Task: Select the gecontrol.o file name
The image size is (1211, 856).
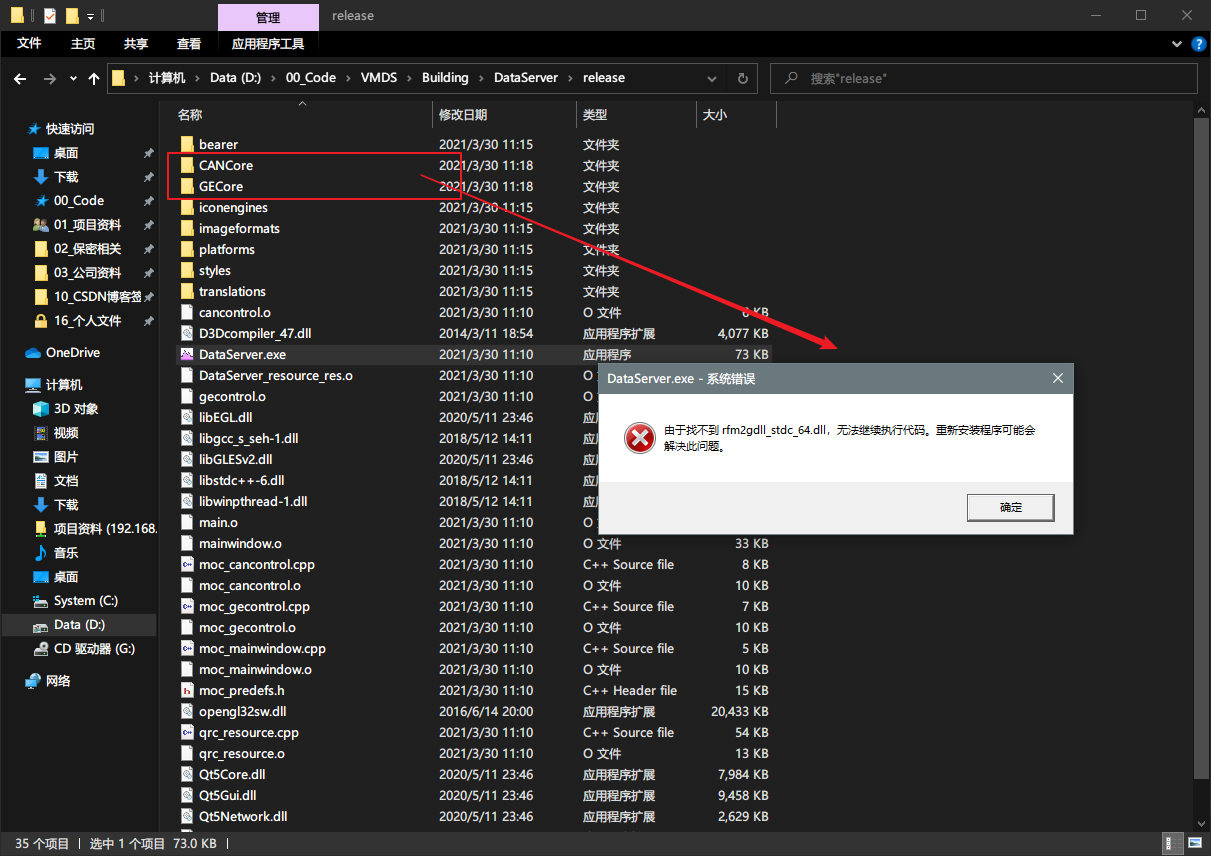Action: click(232, 396)
